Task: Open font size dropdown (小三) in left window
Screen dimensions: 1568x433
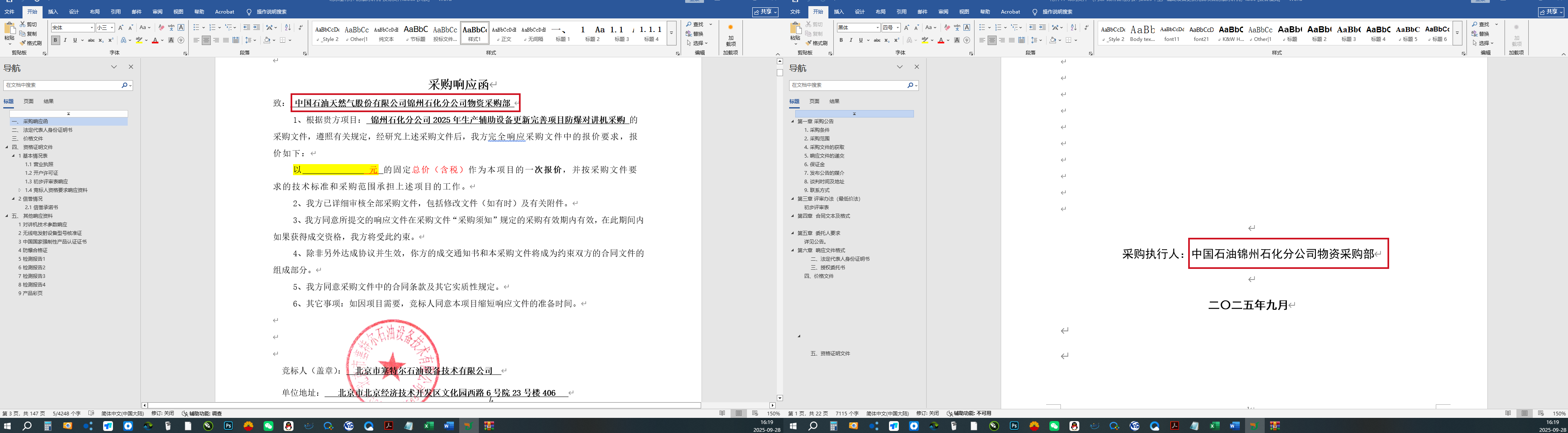Action: click(112, 27)
